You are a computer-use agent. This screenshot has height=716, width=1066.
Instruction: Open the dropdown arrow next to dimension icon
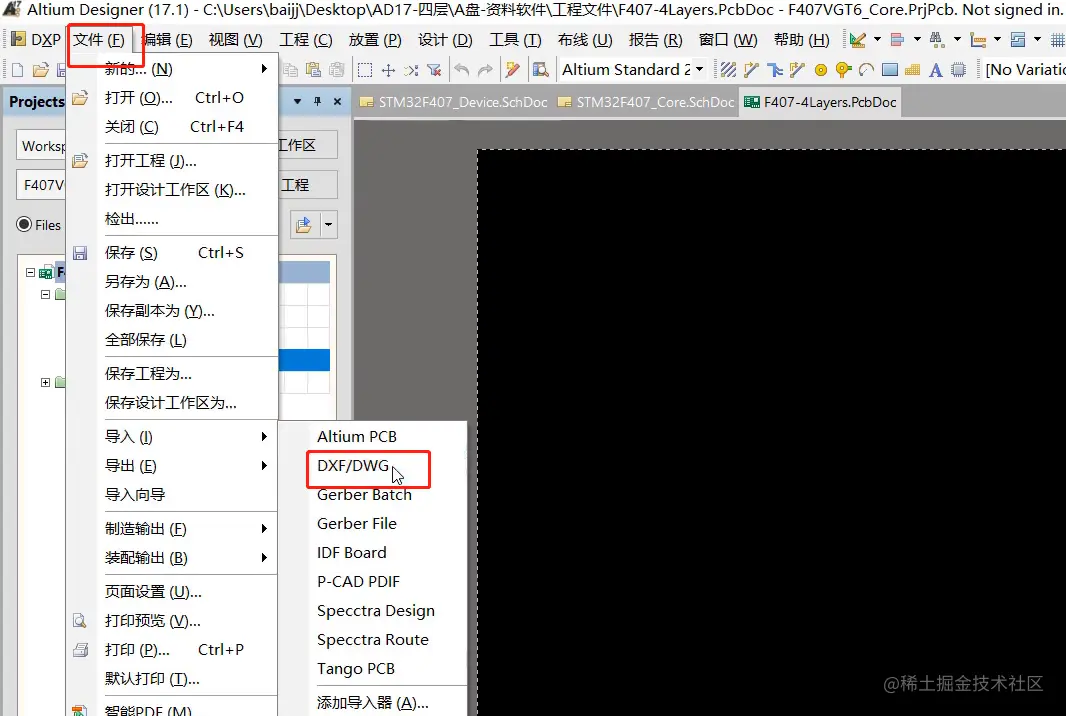tap(997, 40)
